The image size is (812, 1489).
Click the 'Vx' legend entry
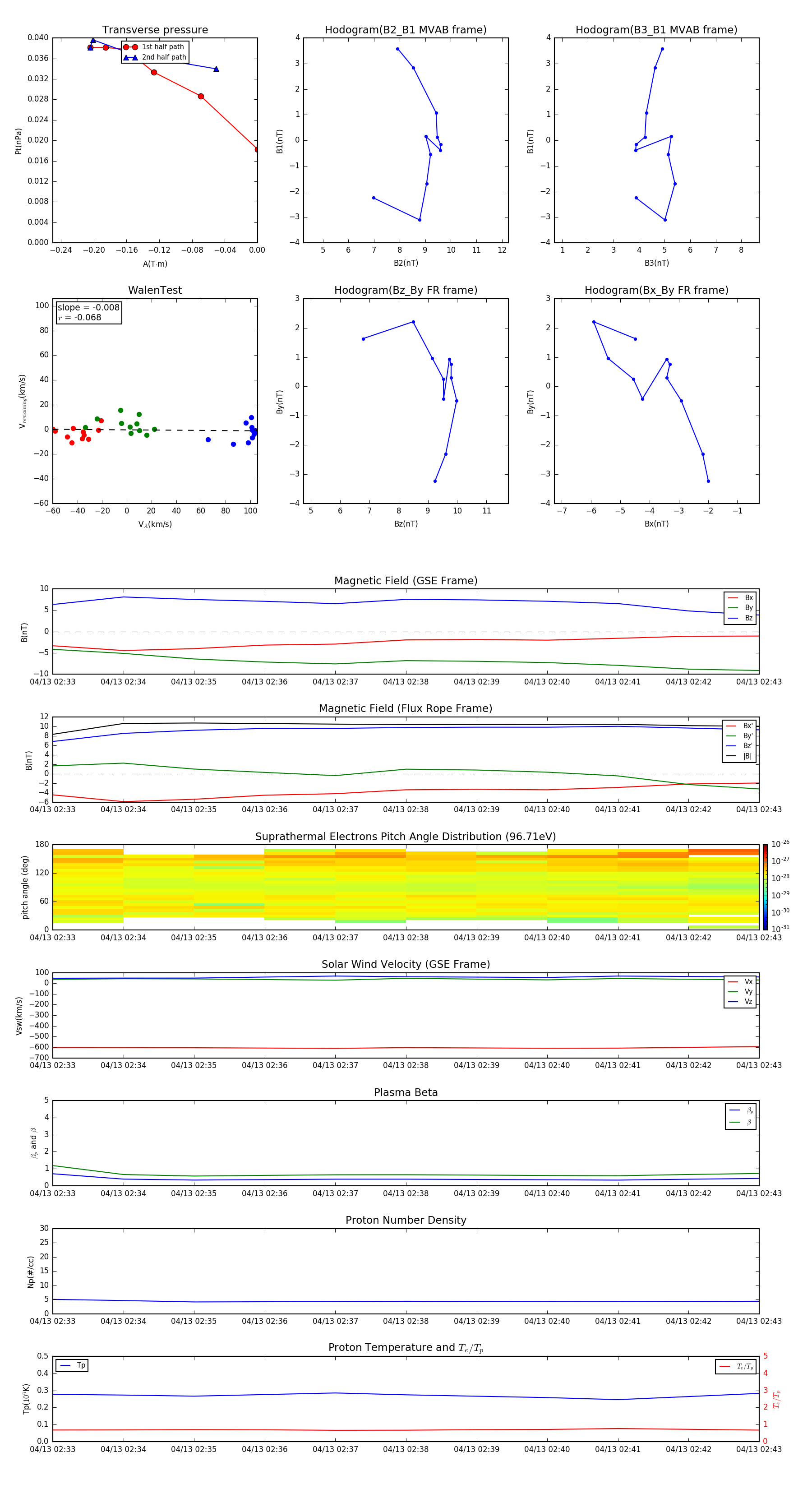tap(740, 981)
